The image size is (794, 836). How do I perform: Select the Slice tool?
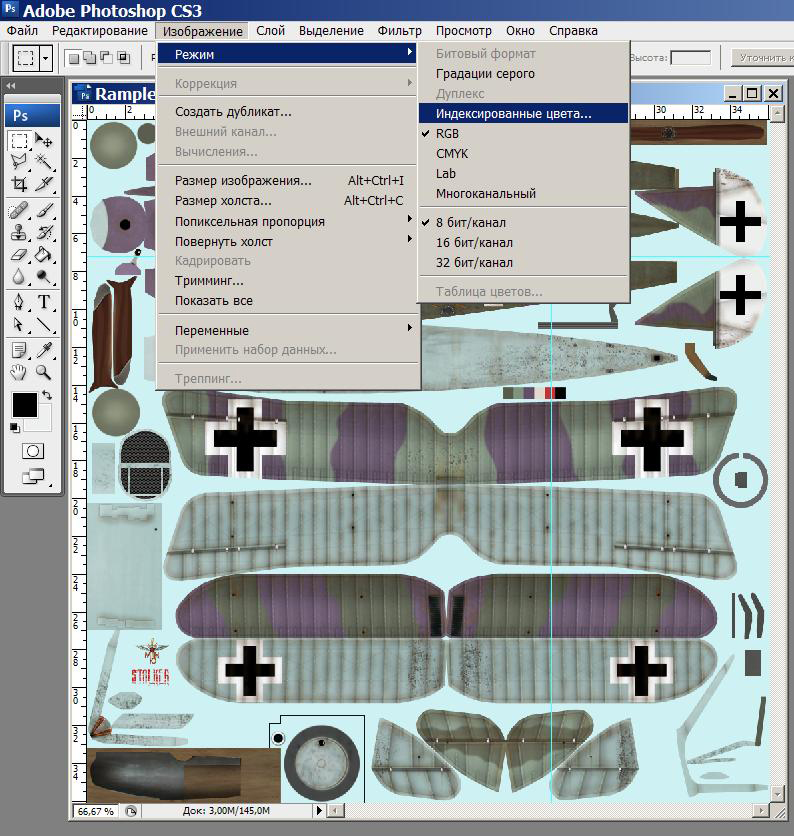coord(44,184)
